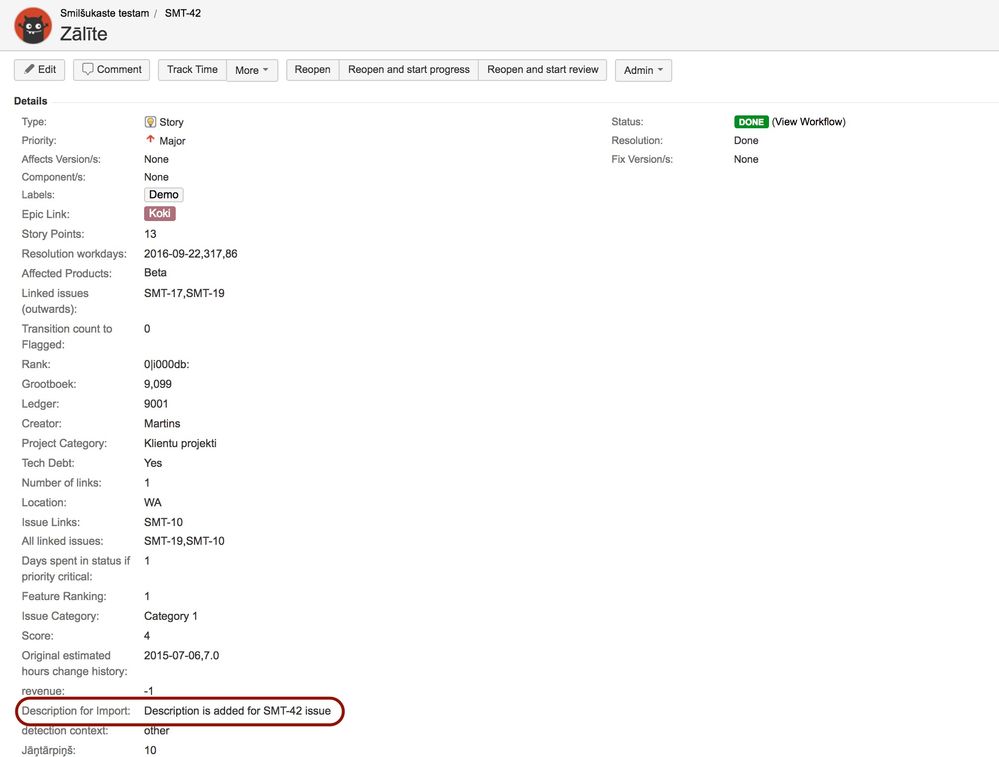Click Resolution workdays value 2016-09-22,317,86

click(x=190, y=254)
